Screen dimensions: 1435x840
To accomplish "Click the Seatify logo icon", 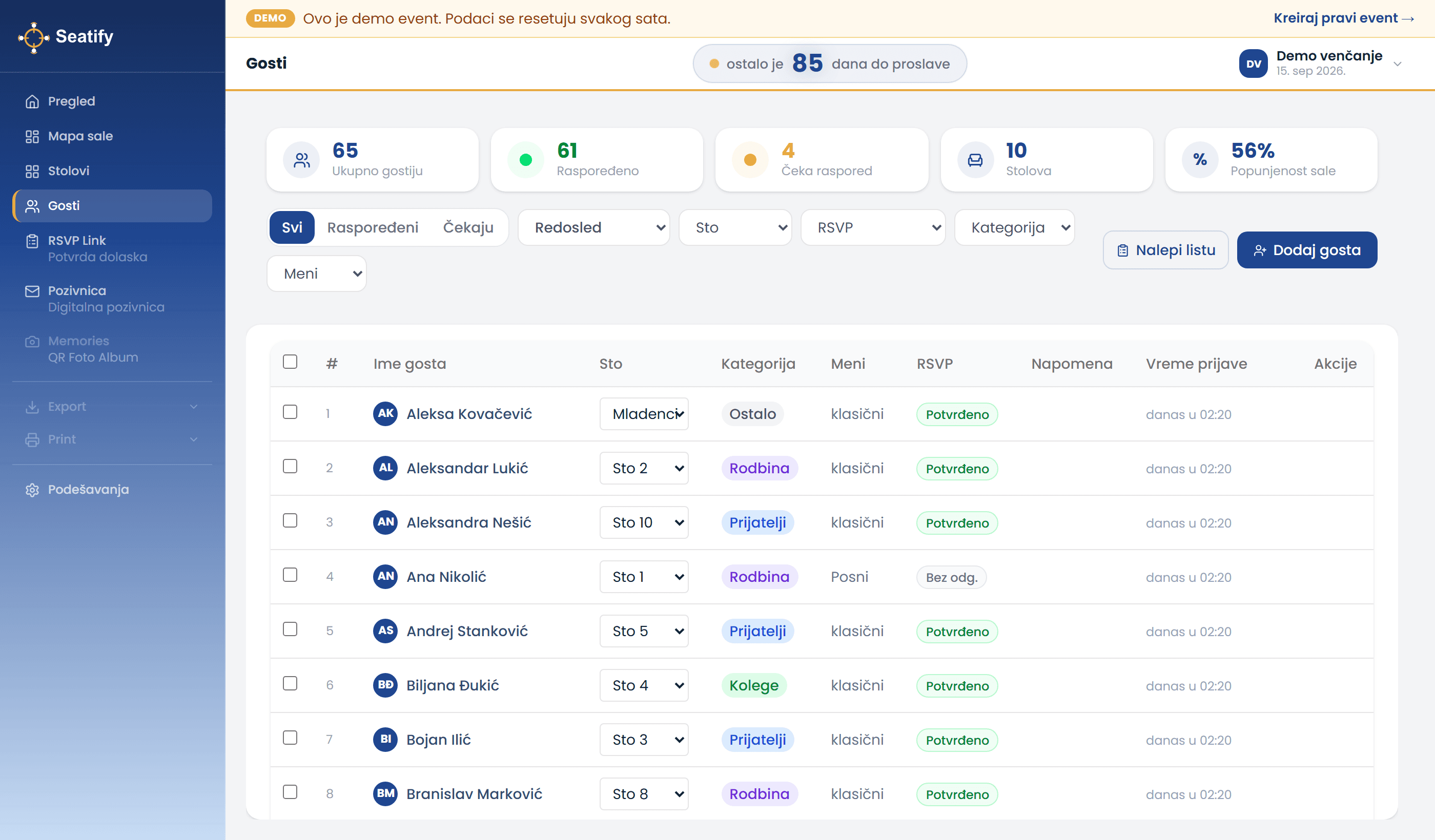I will [x=34, y=37].
